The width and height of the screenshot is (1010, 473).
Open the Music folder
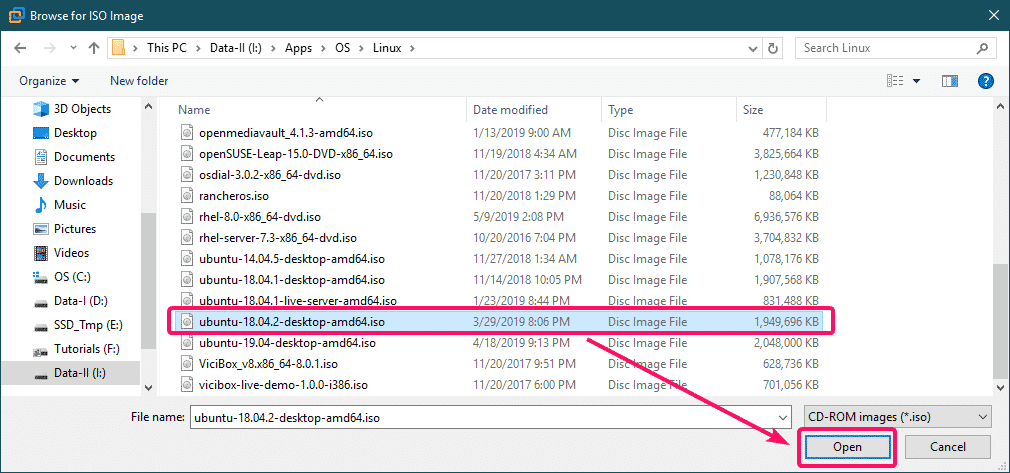tap(59, 205)
